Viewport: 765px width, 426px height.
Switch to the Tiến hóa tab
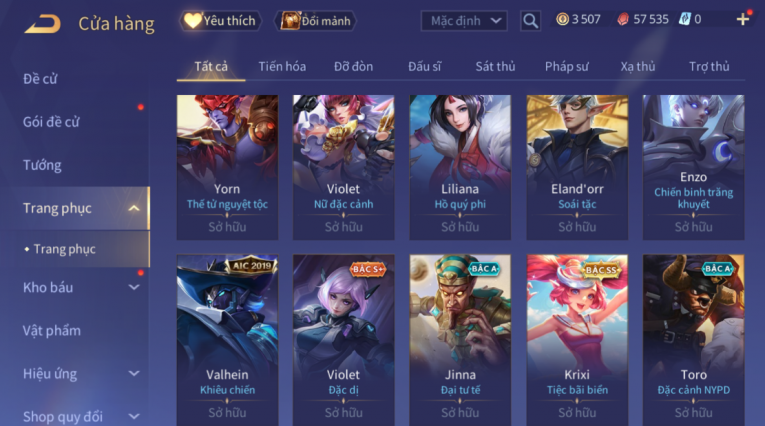[x=282, y=66]
